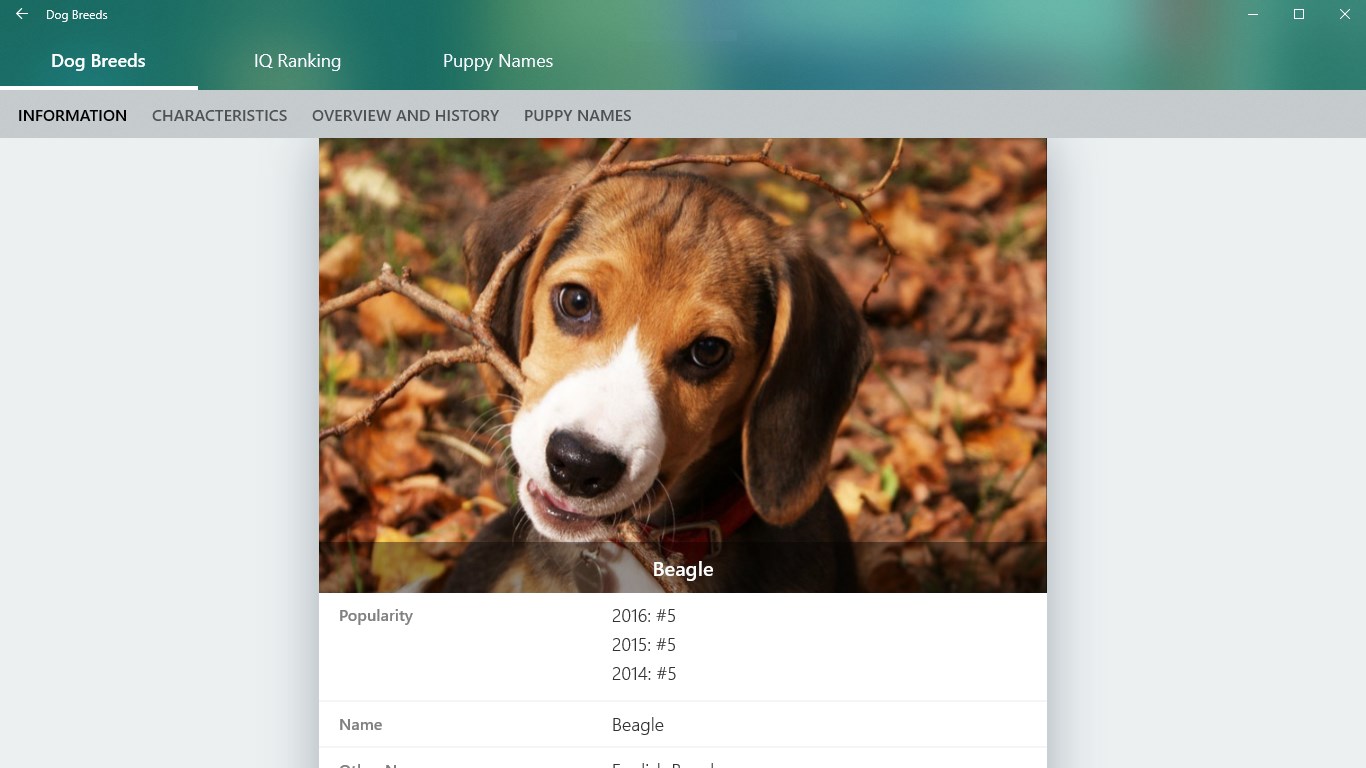Click the Beagle value in Name row
1366x768 pixels.
point(638,725)
